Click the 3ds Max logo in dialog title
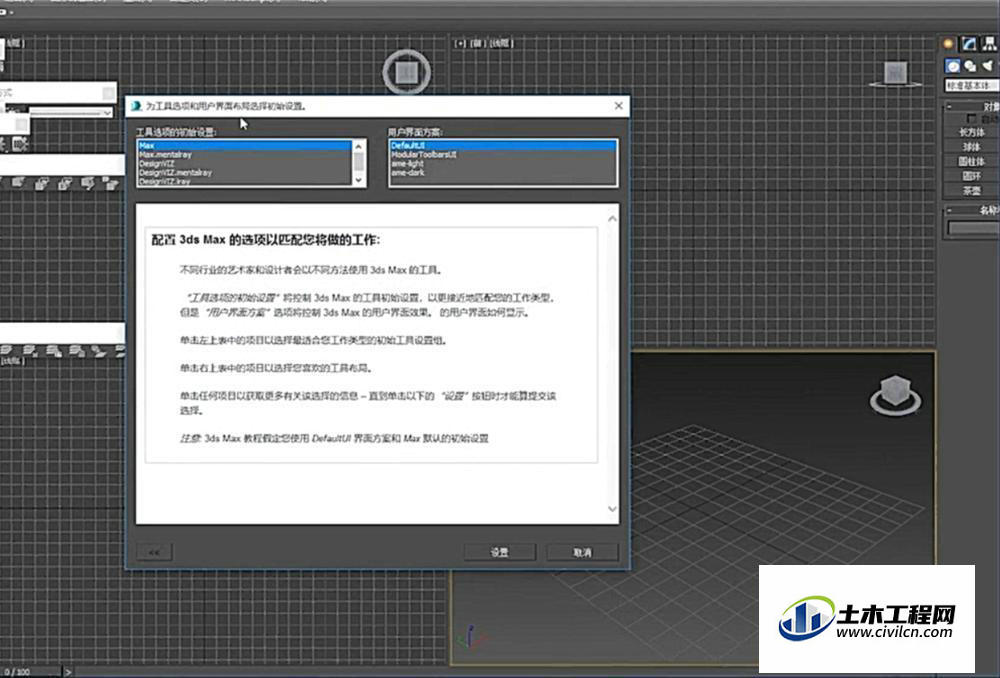1000x678 pixels. click(136, 106)
